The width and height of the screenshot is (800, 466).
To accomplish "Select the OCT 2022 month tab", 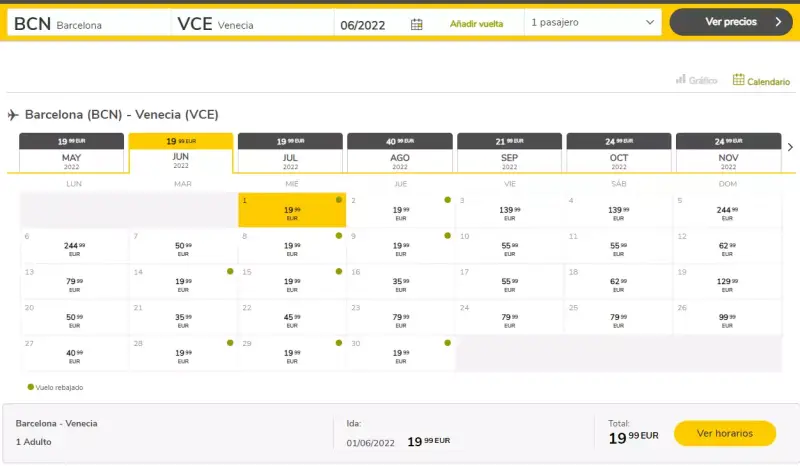I will pyautogui.click(x=619, y=153).
